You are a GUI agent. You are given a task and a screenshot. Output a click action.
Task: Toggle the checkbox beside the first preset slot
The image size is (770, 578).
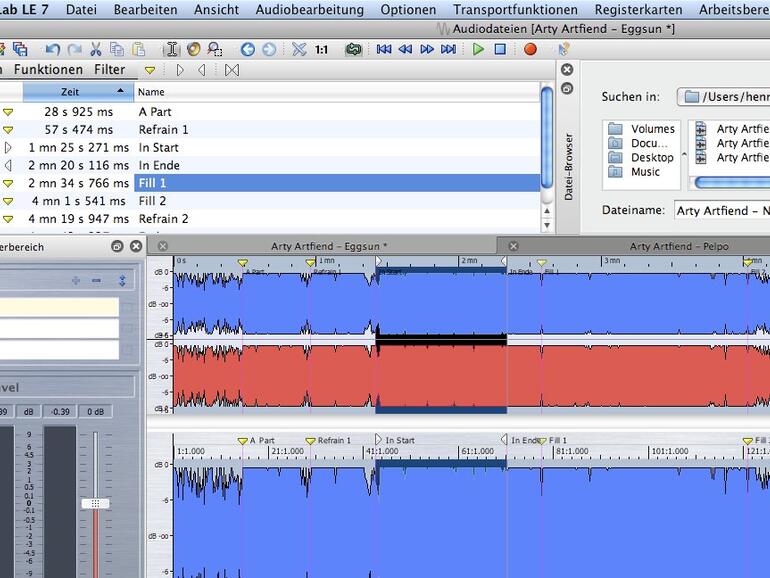coord(127,308)
